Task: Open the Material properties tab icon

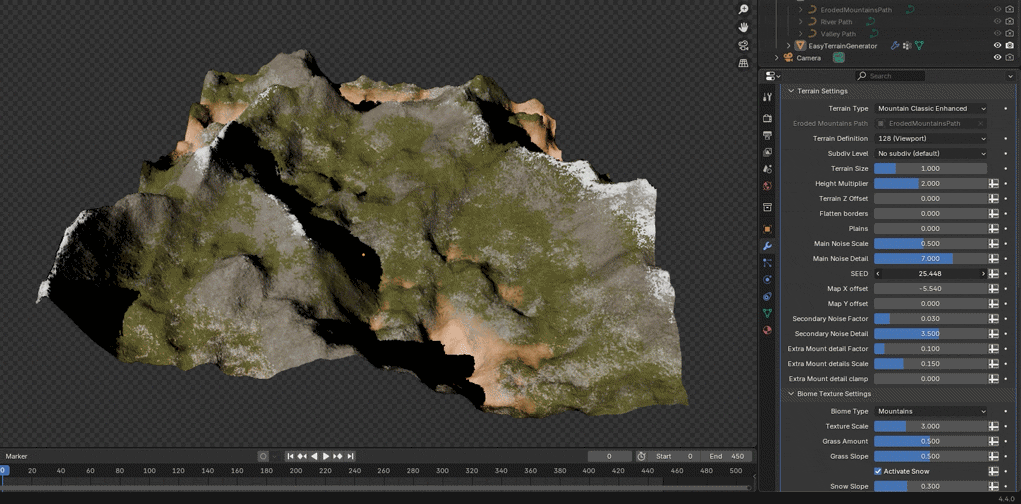Action: [x=767, y=330]
